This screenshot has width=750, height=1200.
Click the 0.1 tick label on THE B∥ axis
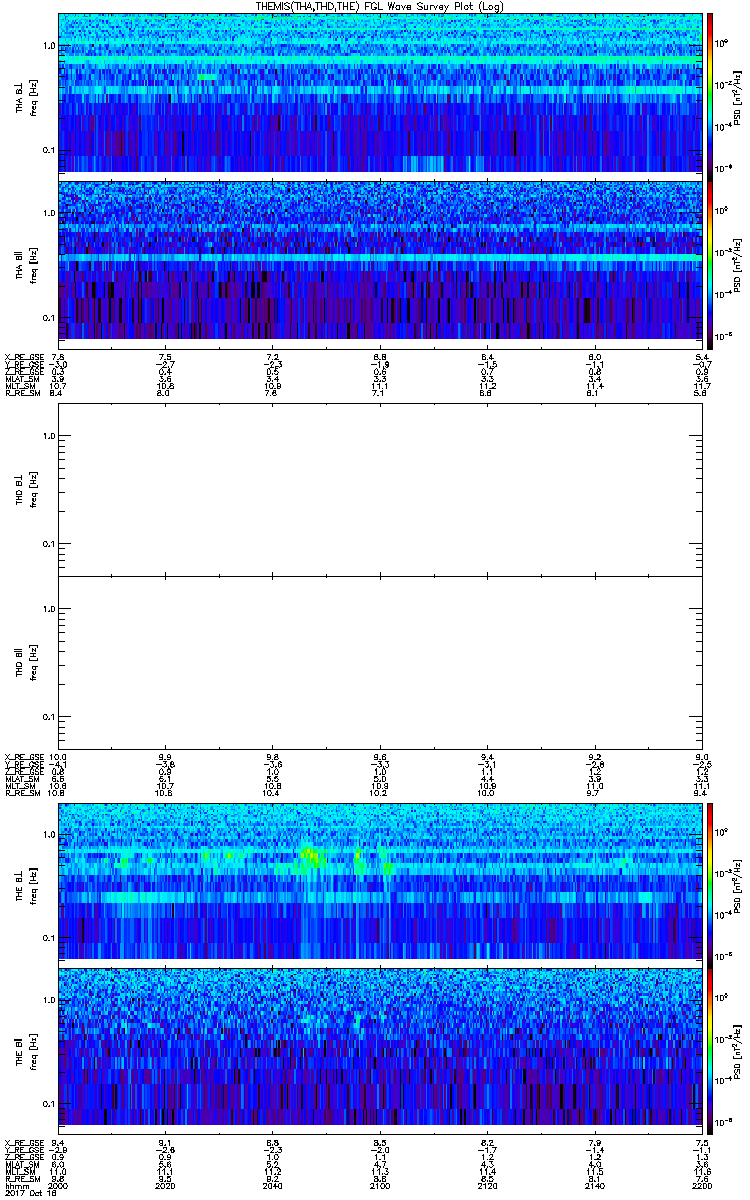[48, 1104]
